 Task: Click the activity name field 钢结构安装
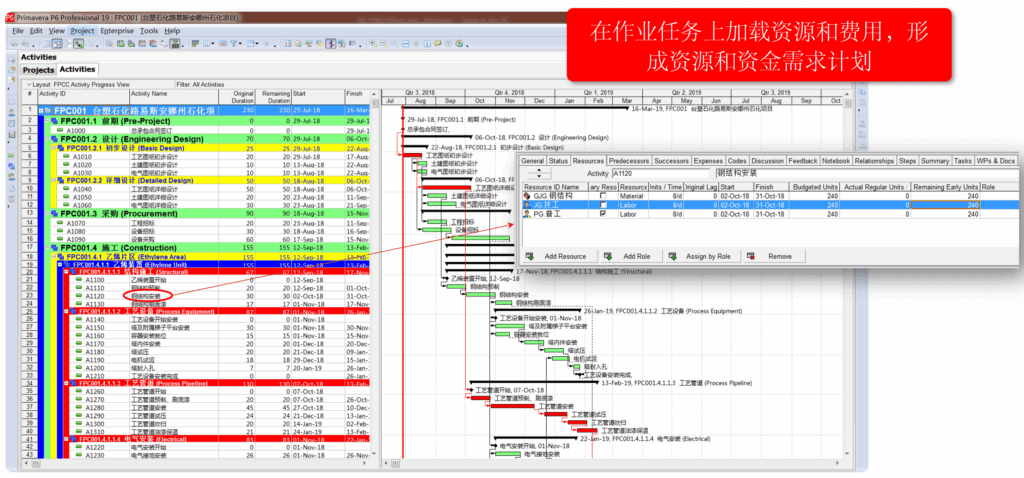pyautogui.click(x=867, y=173)
